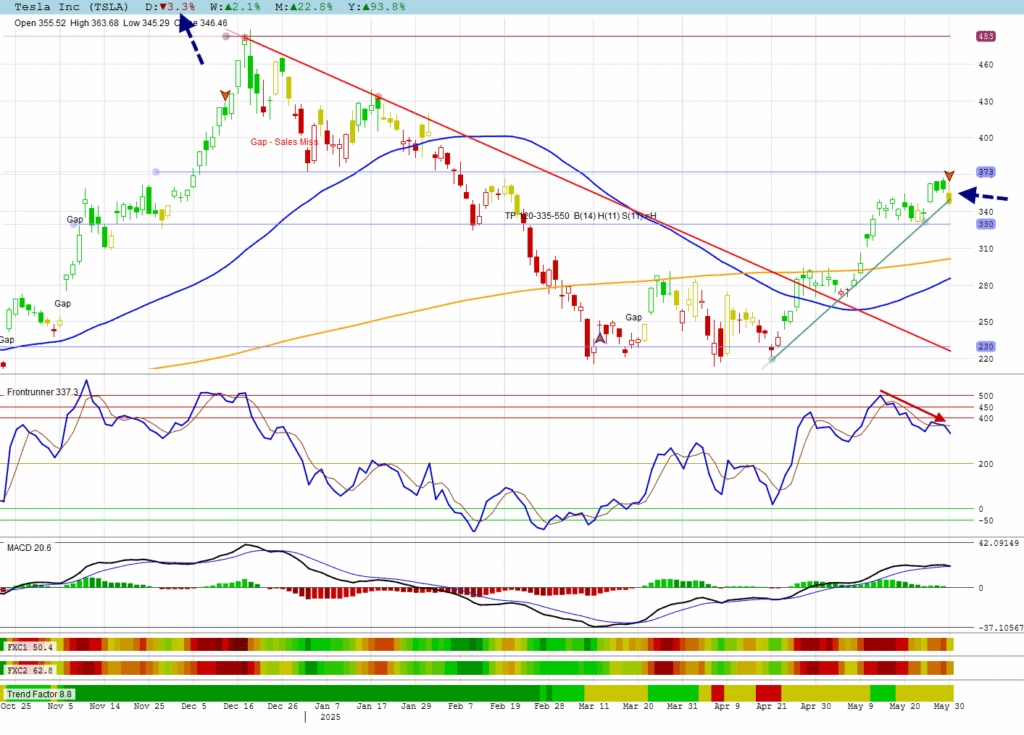The image size is (1024, 735).
Task: Click the yearly change Y: 93.8% value
Action: click(376, 7)
